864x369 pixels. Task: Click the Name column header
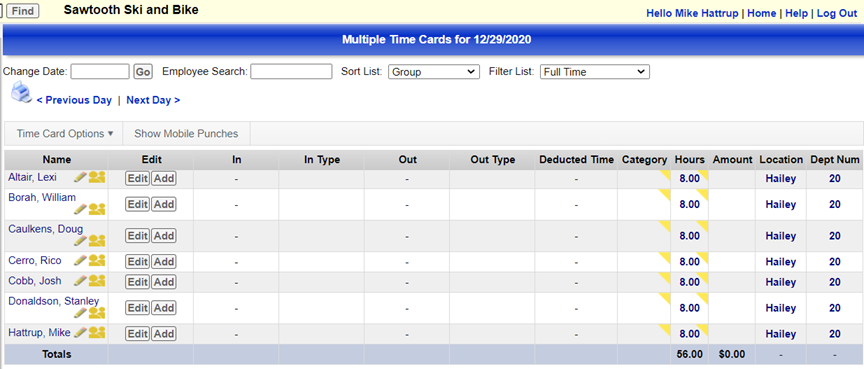[x=57, y=160]
